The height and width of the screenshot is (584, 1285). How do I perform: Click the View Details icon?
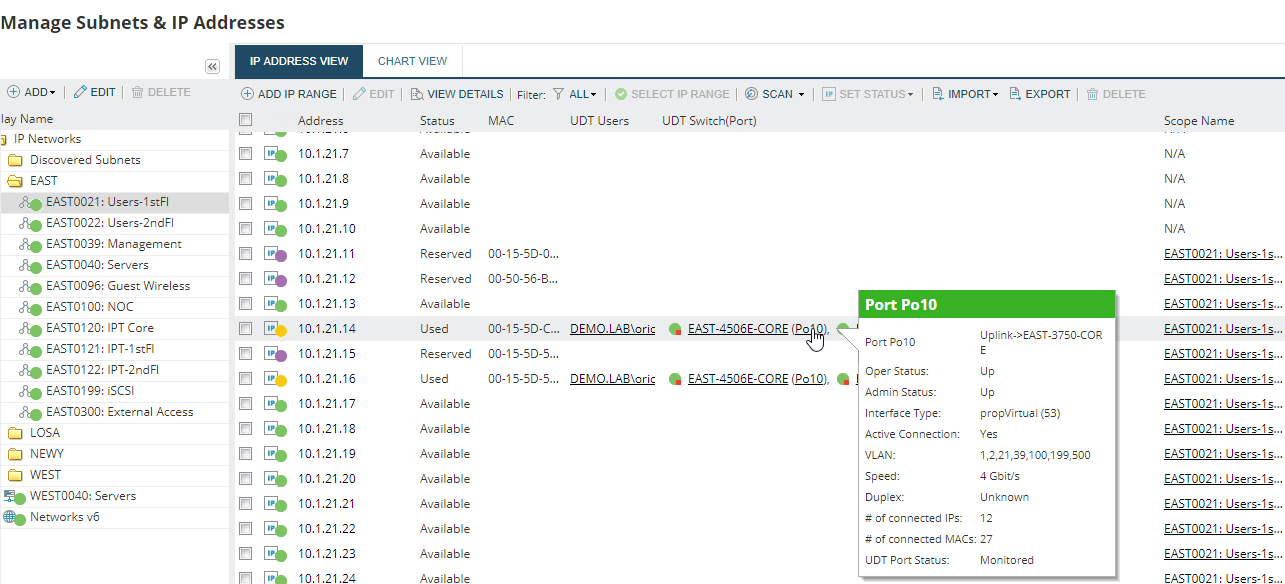417,94
